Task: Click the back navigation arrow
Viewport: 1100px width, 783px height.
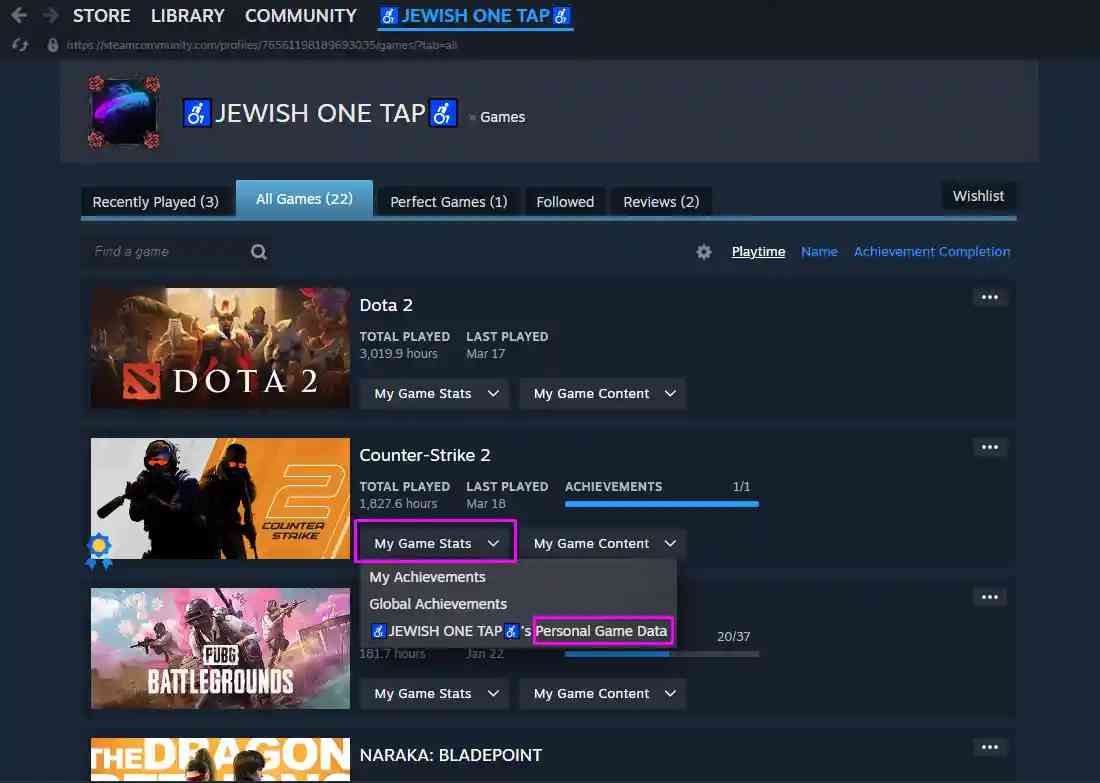Action: pos(19,16)
